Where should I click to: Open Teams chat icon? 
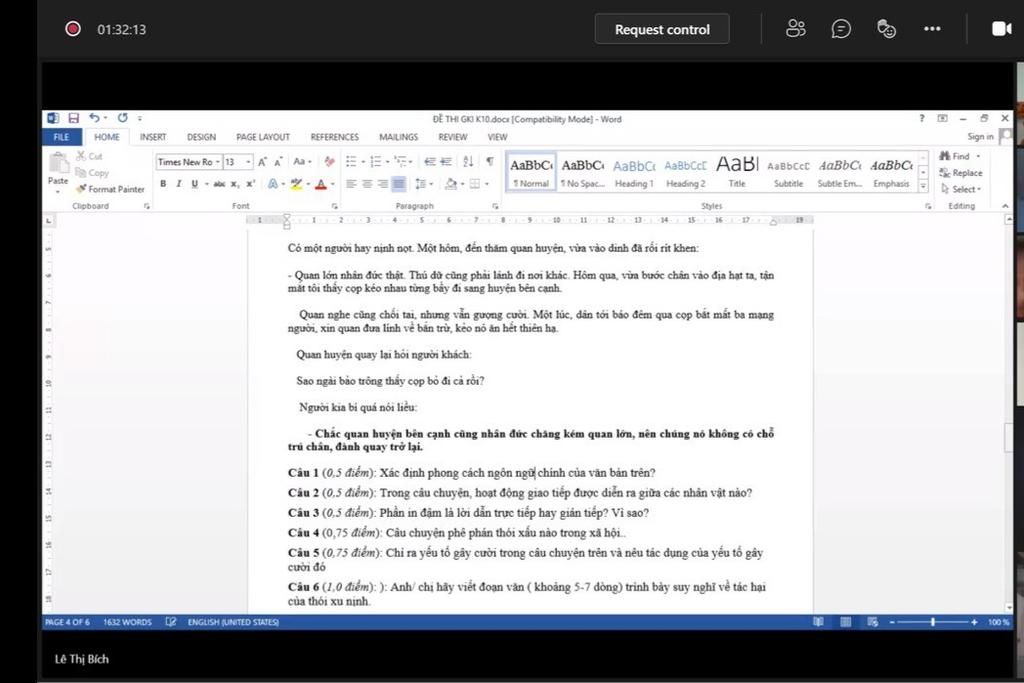pos(841,29)
